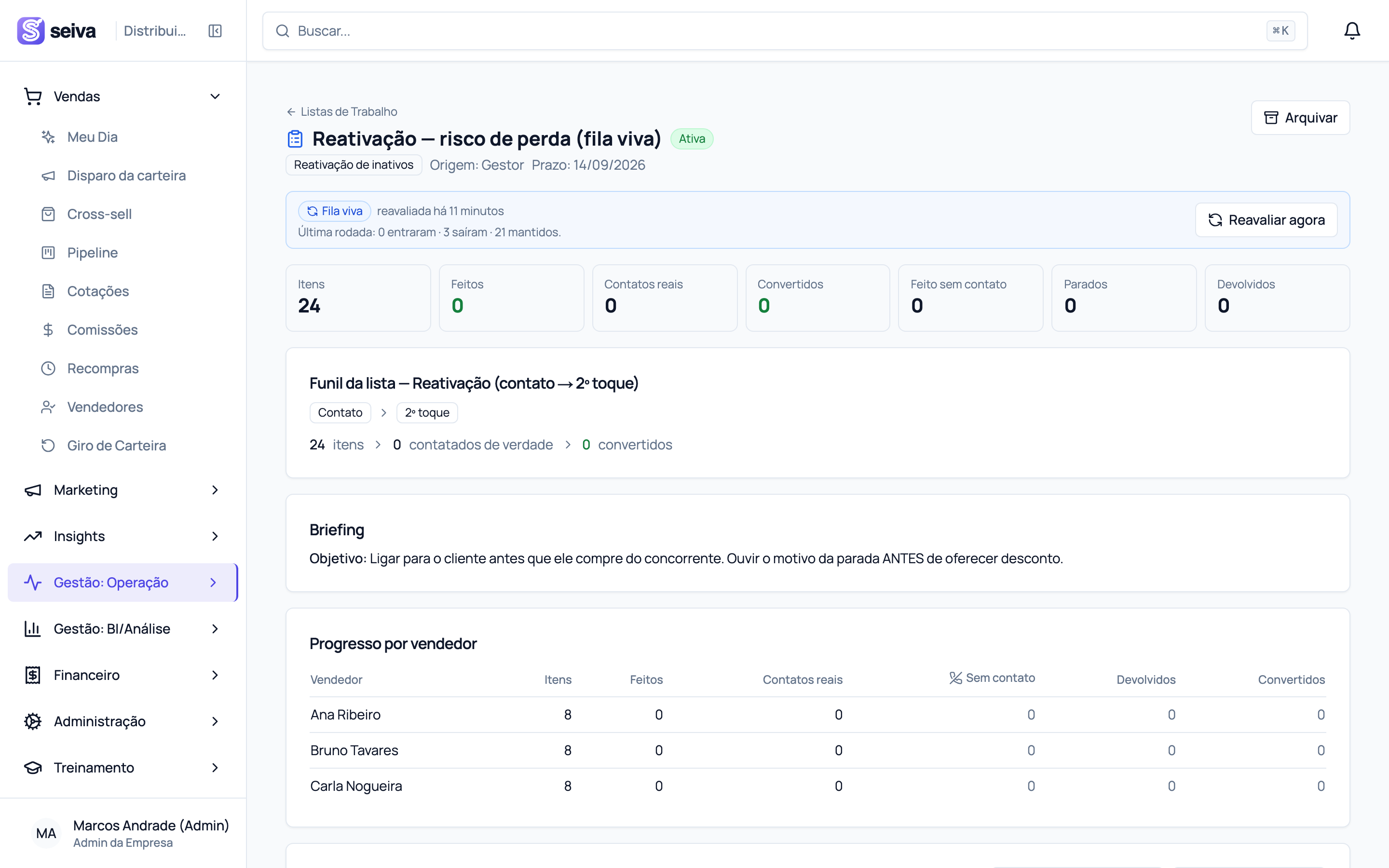Viewport: 1389px width, 868px height.
Task: Select Ana Ribeiro vendor row
Action: pos(817,715)
